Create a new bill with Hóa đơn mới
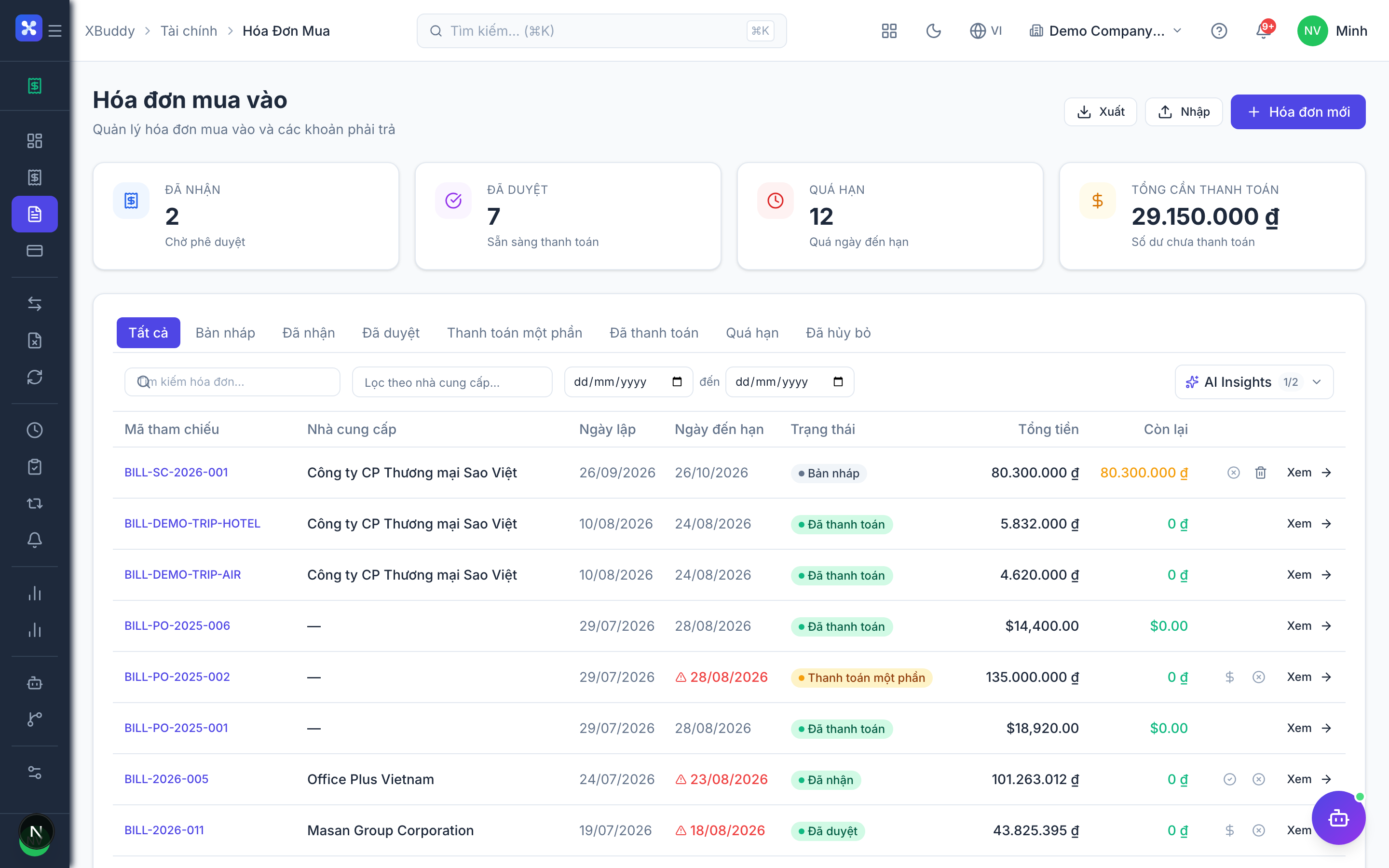Viewport: 1389px width, 868px height. point(1298,111)
